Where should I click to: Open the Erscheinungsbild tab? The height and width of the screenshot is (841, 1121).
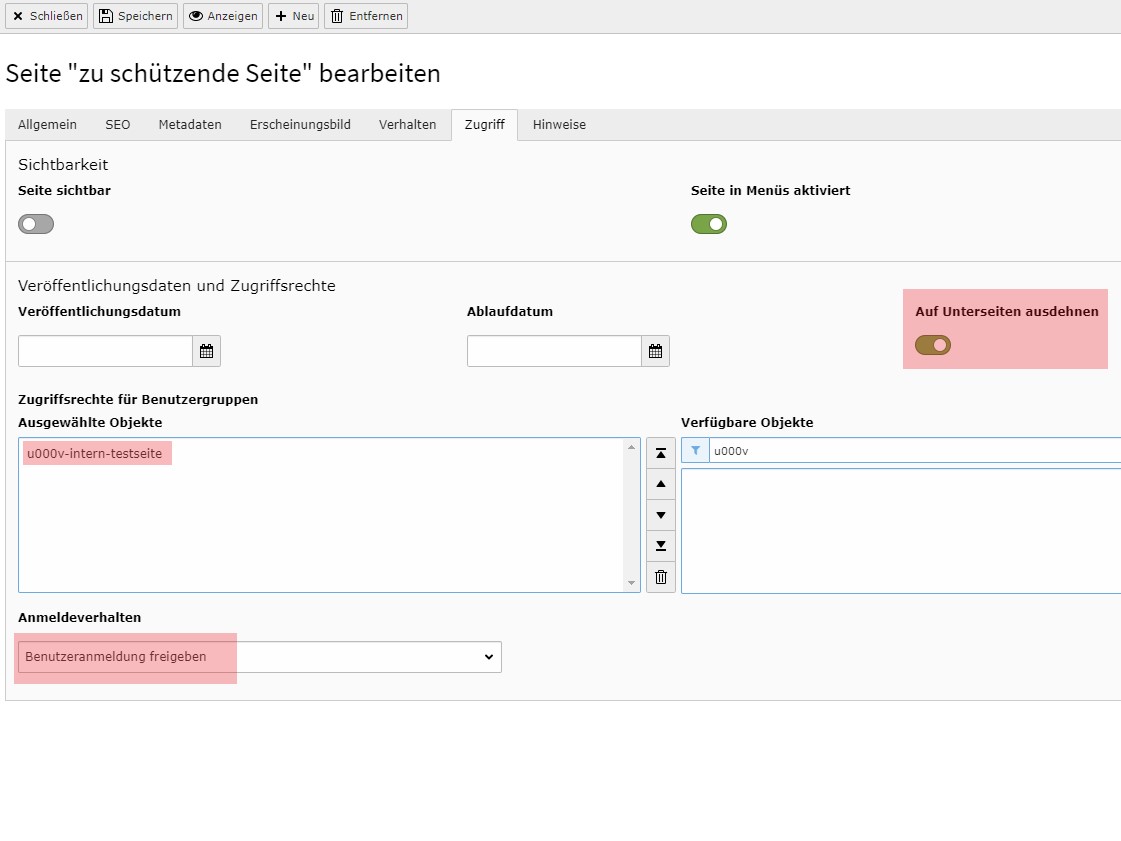pos(300,125)
